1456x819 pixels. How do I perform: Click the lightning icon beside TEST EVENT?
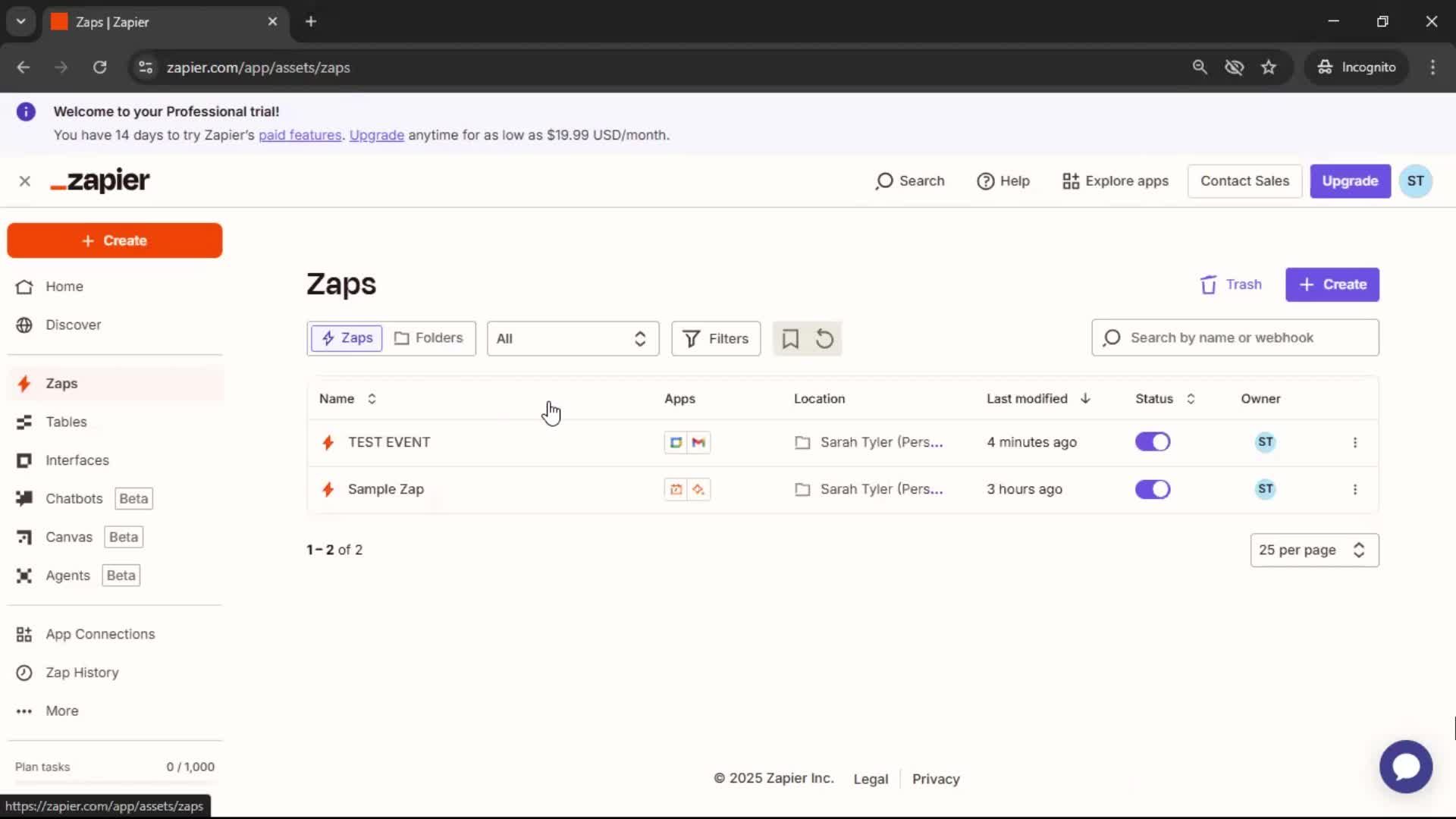328,442
